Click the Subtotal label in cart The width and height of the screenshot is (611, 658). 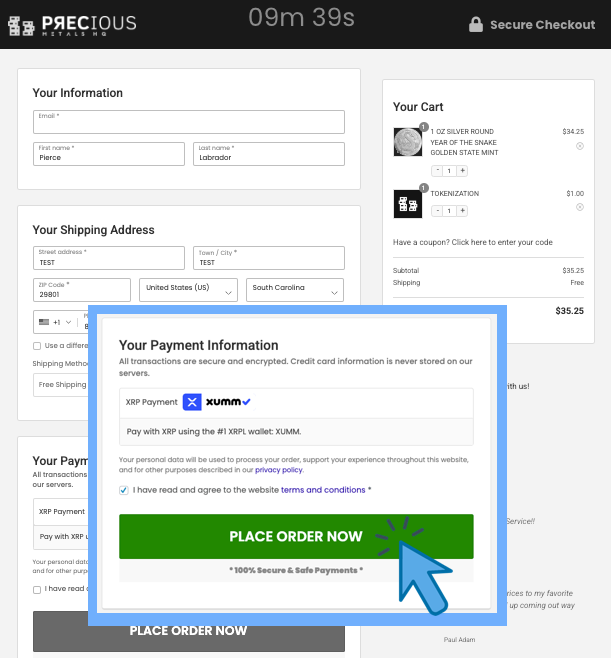point(406,271)
